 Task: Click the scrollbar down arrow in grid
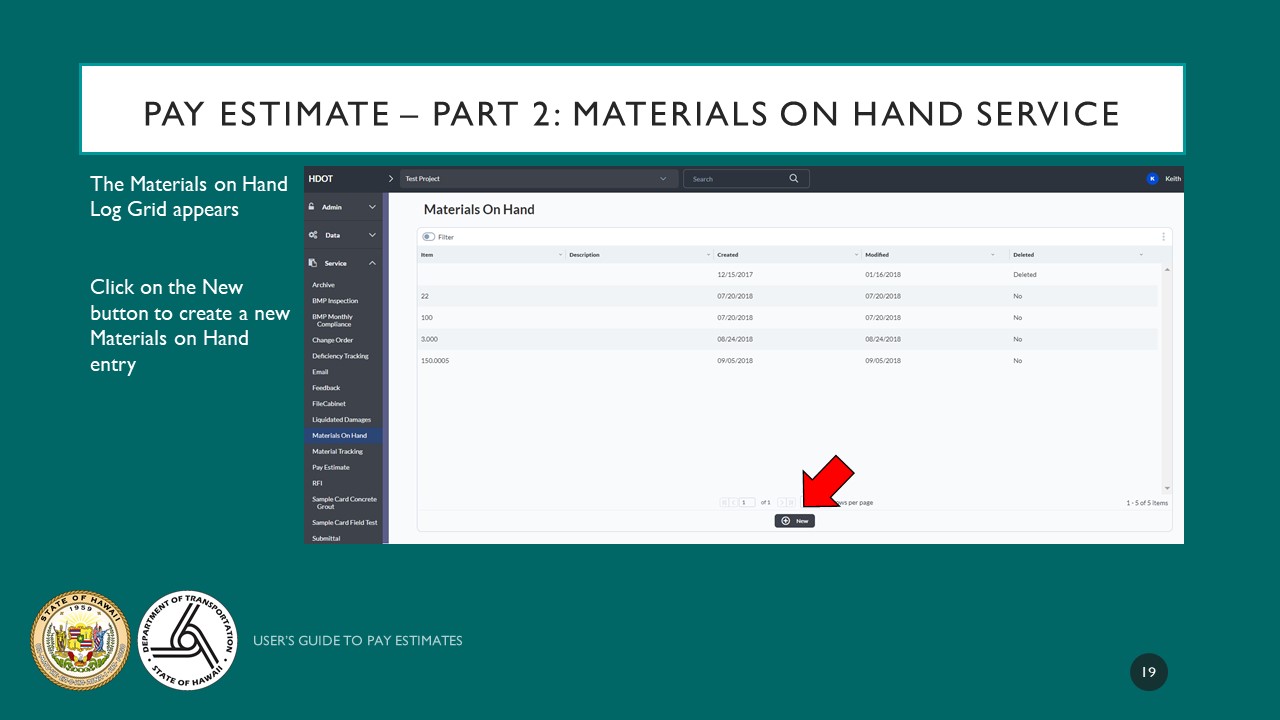click(x=1167, y=488)
